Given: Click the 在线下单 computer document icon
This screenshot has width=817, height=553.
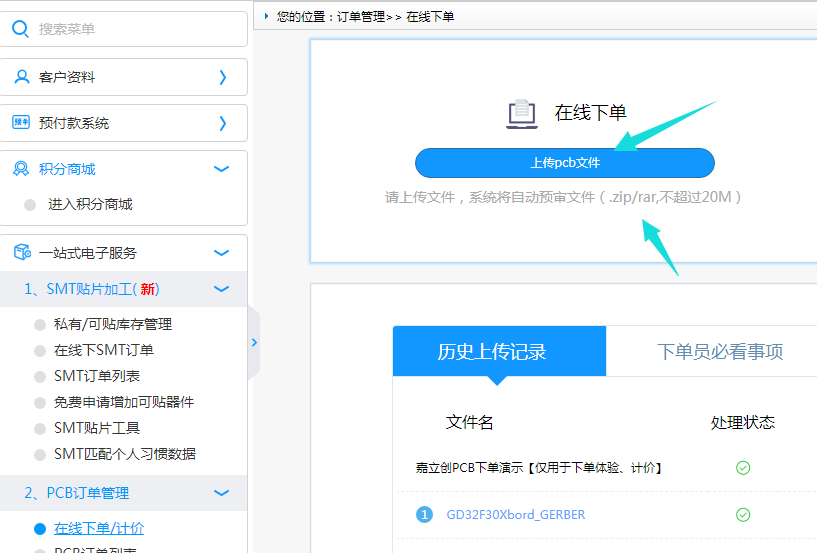Looking at the screenshot, I should click(522, 114).
